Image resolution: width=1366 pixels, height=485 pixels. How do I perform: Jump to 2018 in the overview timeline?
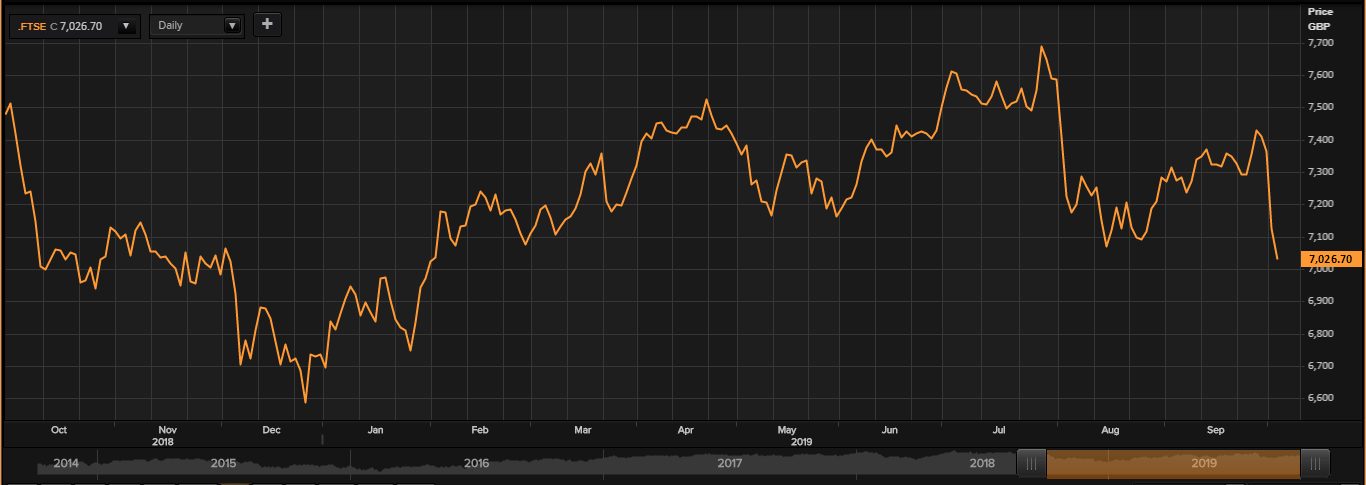point(983,464)
